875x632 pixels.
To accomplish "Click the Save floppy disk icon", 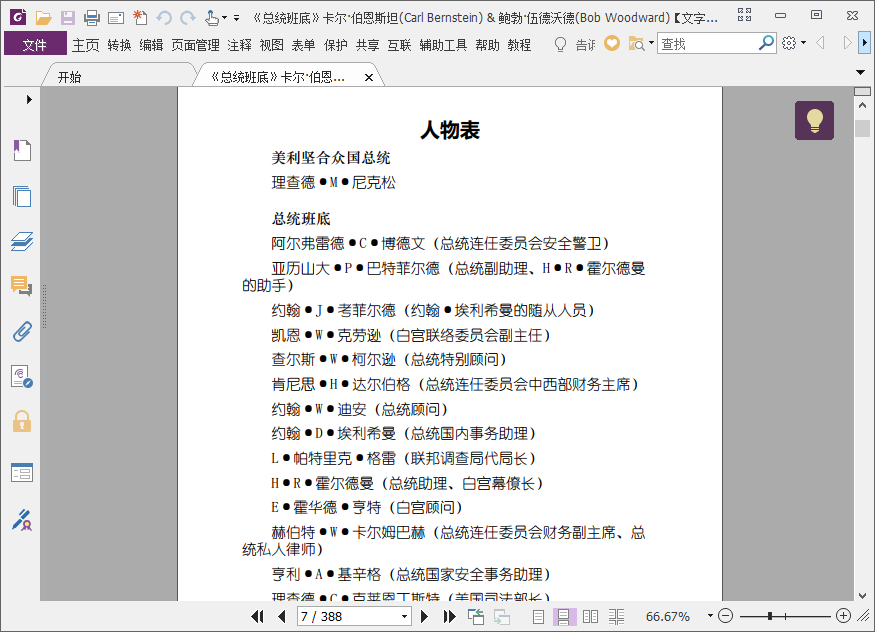I will pyautogui.click(x=68, y=18).
